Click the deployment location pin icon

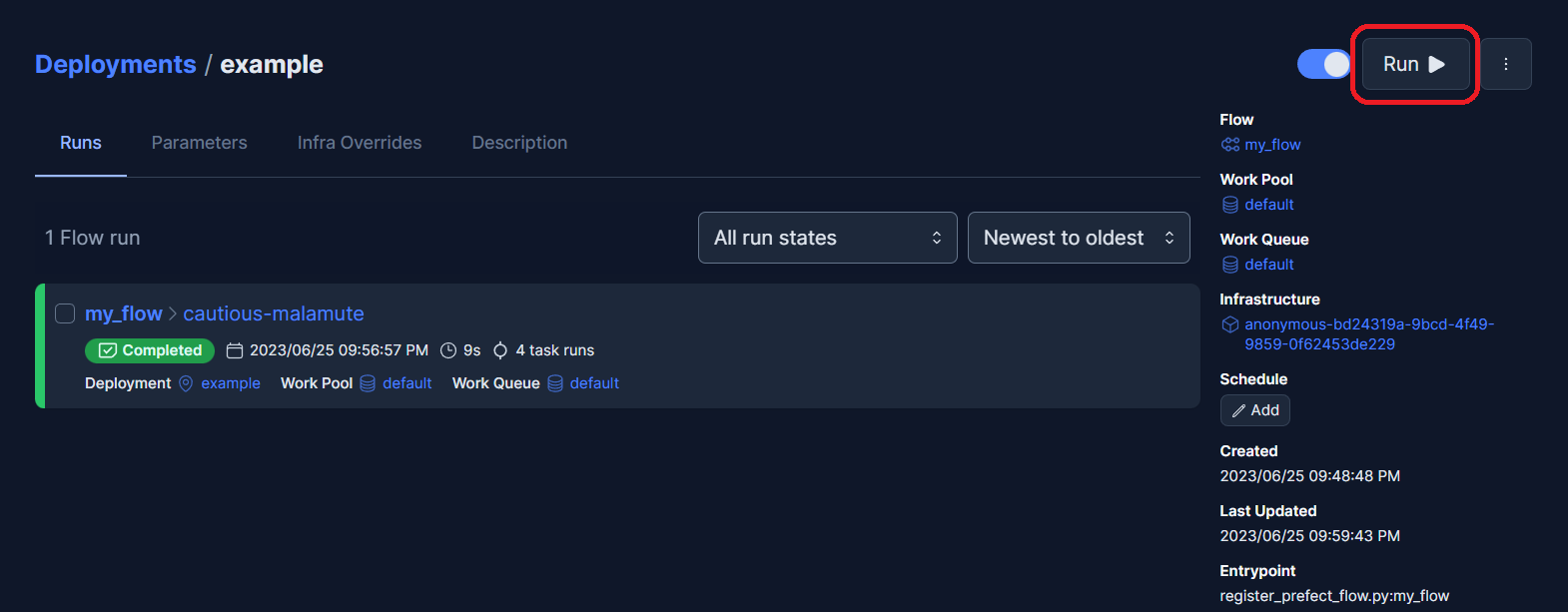186,383
